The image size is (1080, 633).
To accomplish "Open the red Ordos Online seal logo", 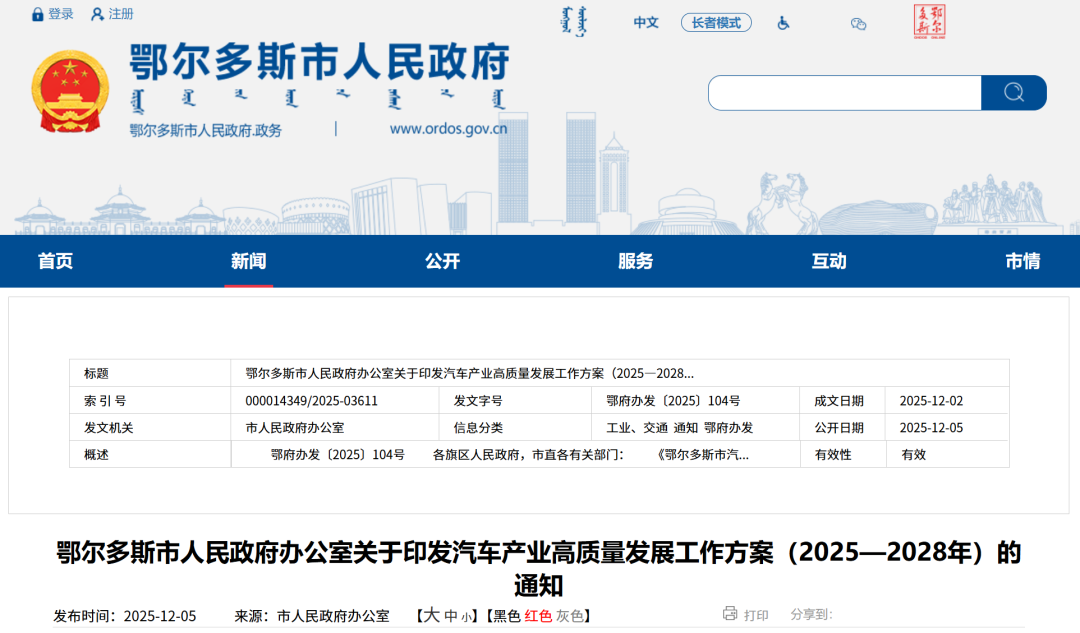I will 930,21.
